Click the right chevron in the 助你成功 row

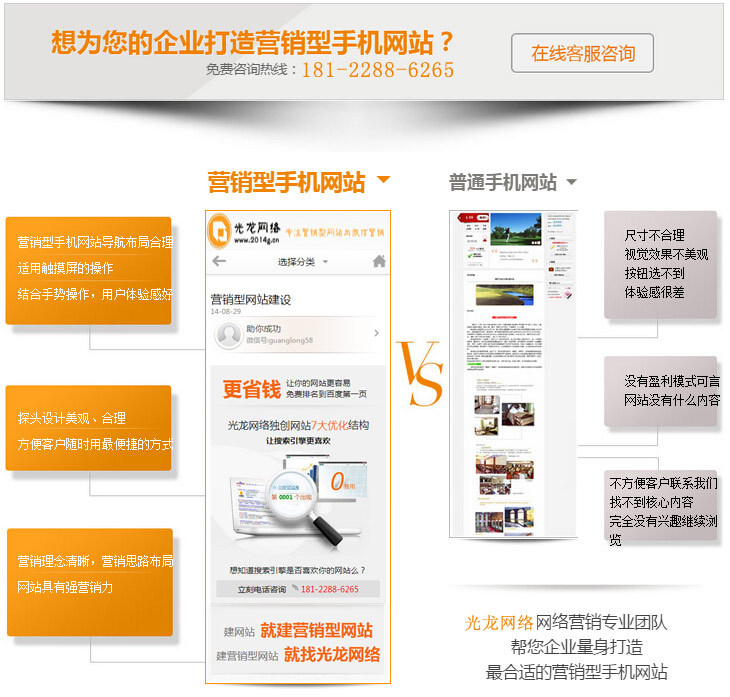point(376,334)
